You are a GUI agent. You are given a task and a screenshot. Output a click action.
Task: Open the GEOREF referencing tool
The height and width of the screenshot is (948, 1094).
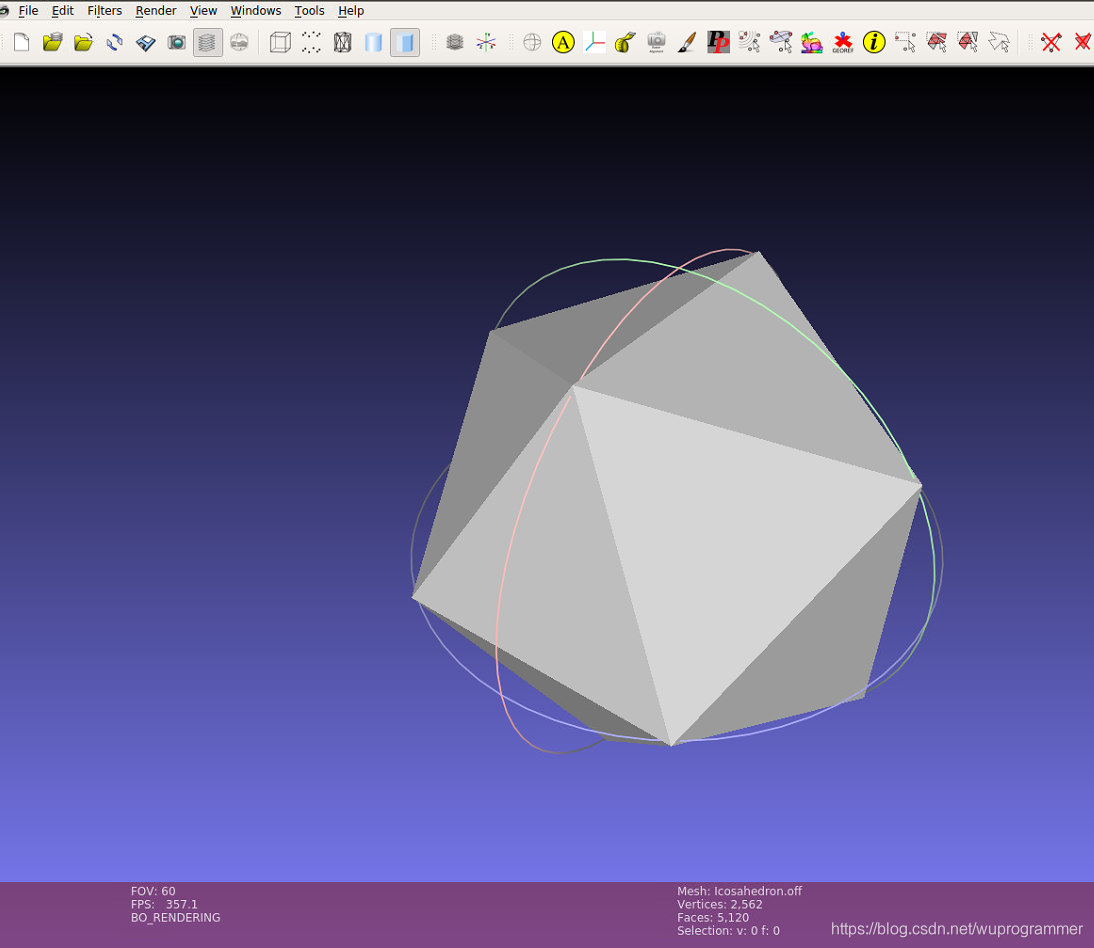[x=843, y=43]
